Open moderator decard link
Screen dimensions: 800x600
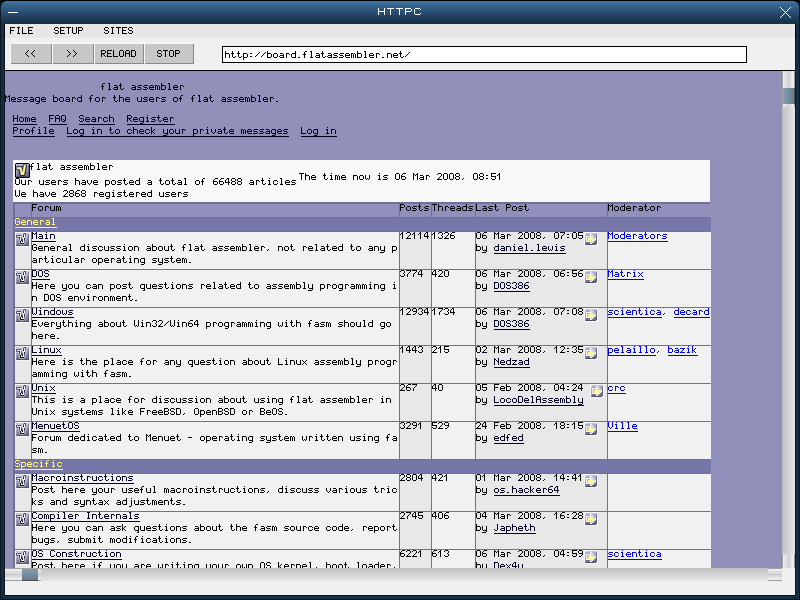tap(692, 312)
